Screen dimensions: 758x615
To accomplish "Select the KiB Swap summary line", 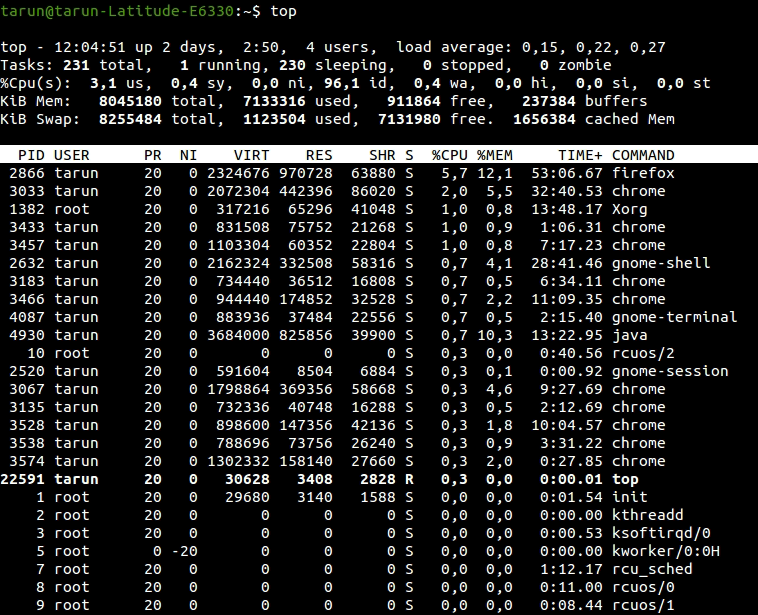I will tap(337, 119).
